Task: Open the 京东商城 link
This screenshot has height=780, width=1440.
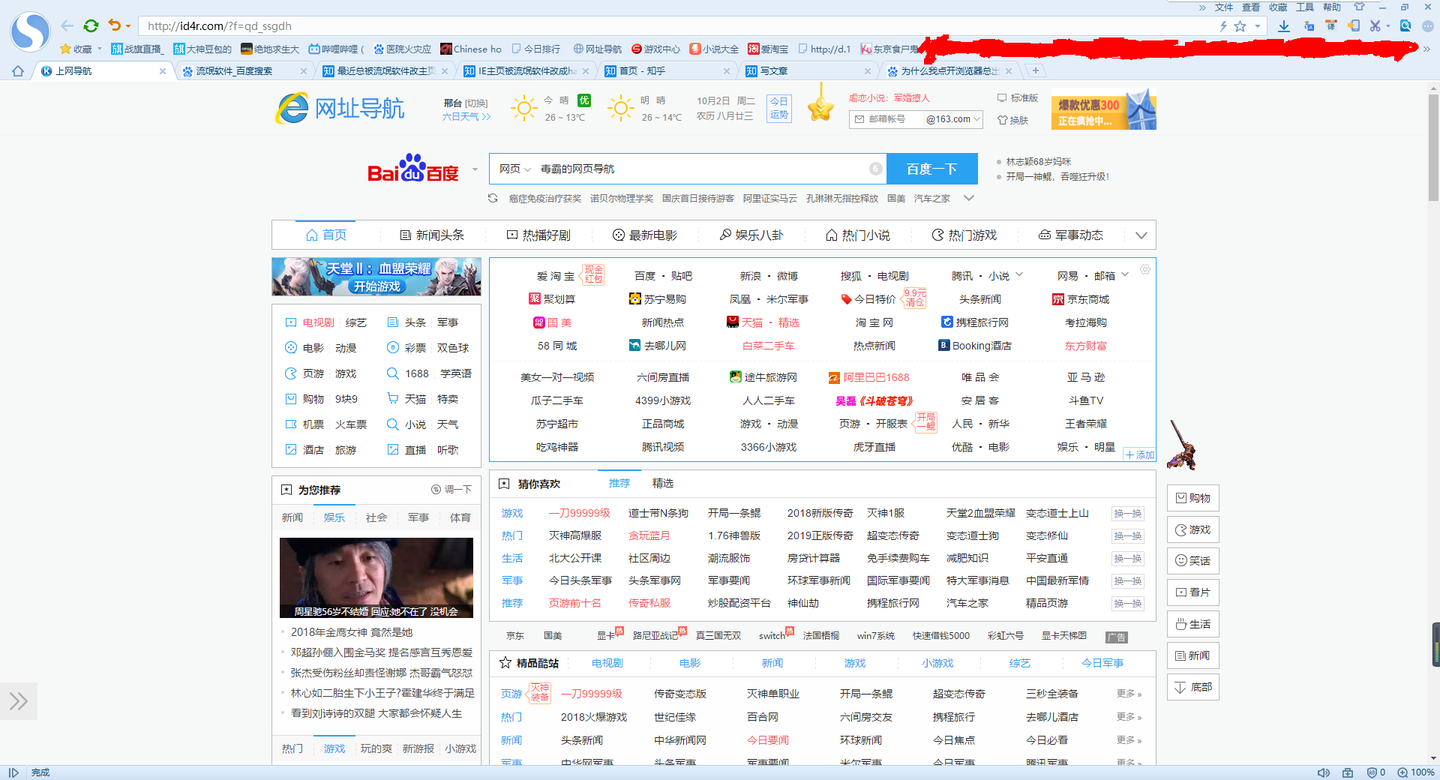Action: pyautogui.click(x=1081, y=299)
